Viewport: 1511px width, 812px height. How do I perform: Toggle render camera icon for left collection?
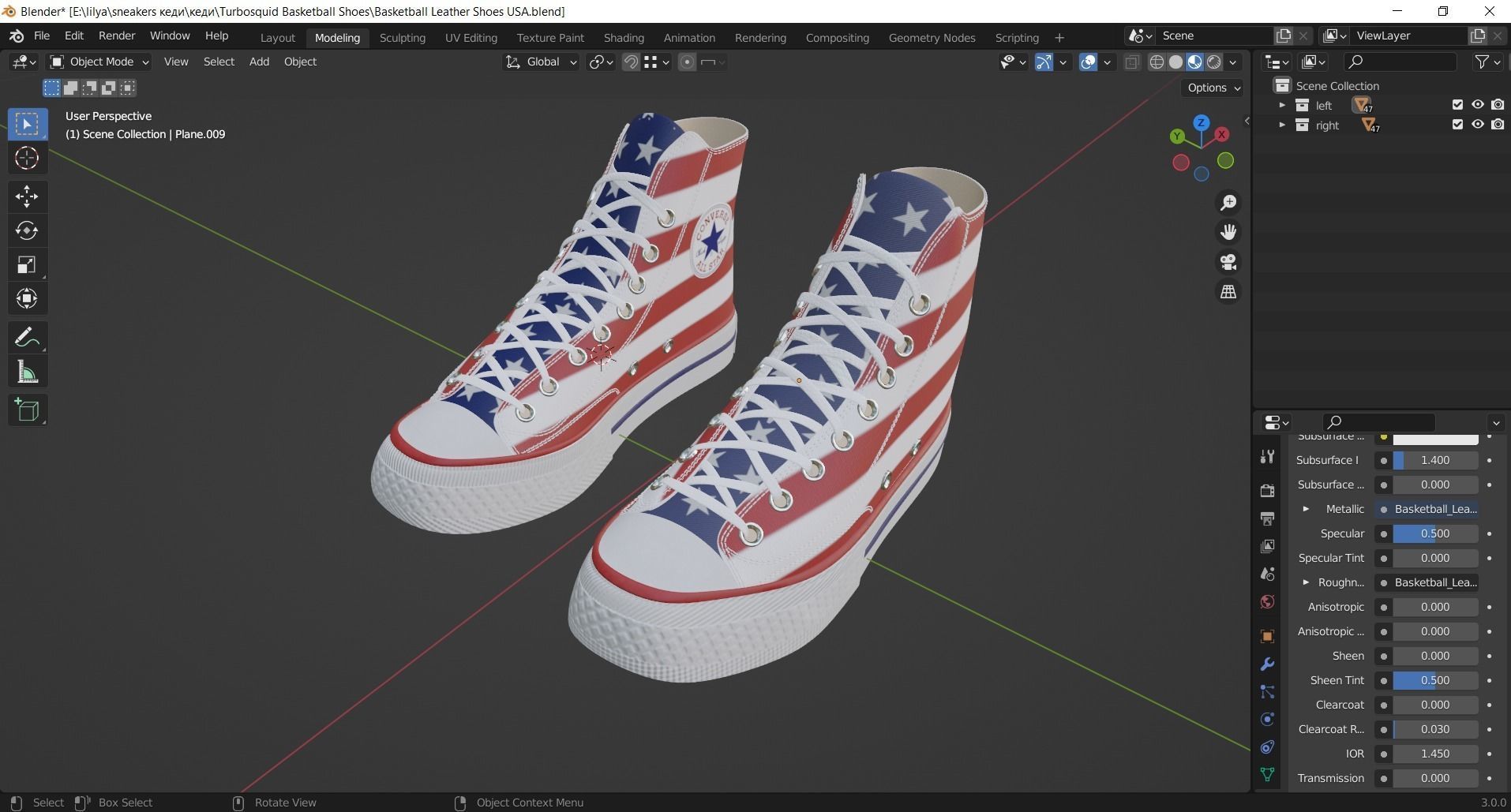click(1498, 105)
